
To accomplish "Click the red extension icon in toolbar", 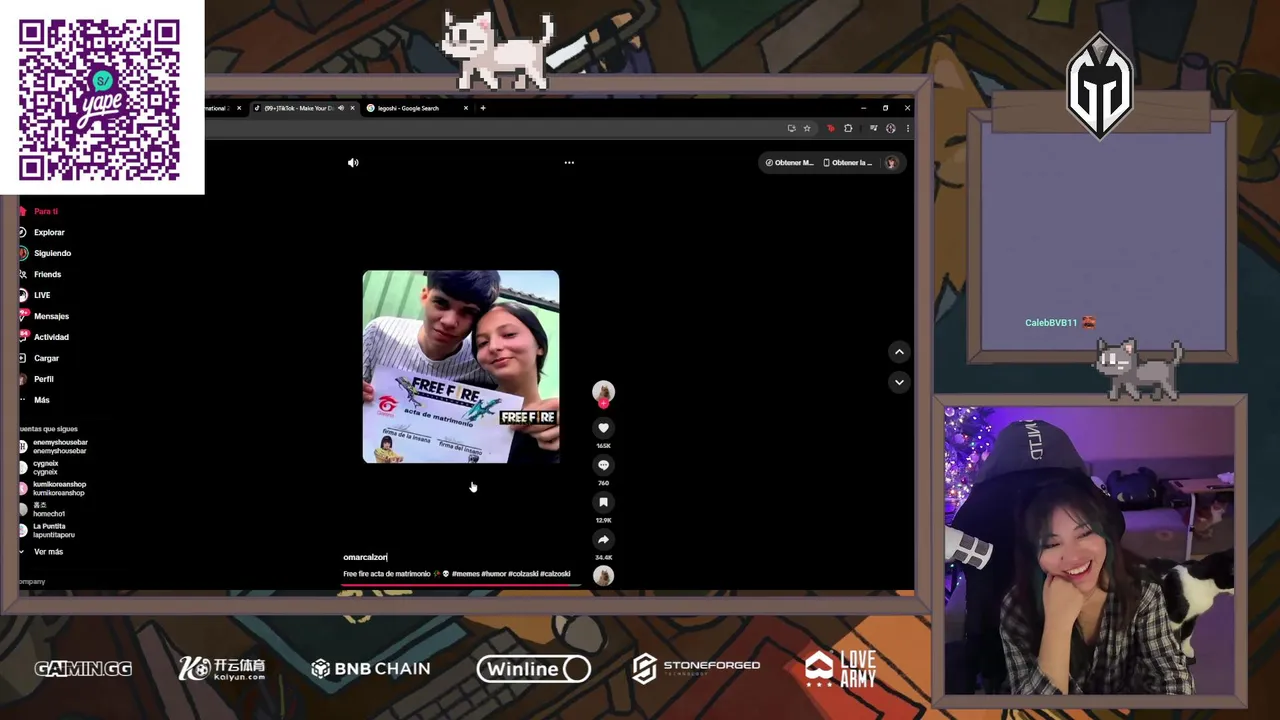I will pos(830,128).
